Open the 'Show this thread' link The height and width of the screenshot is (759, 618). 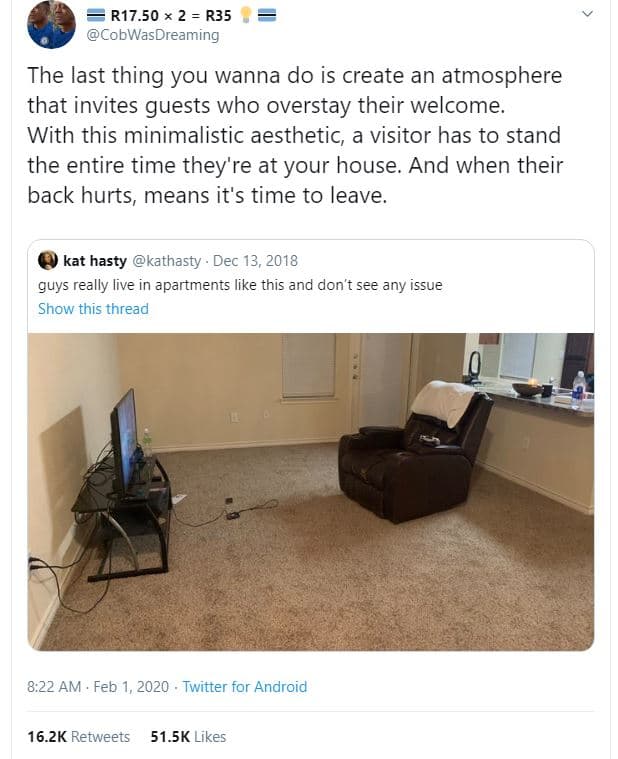pos(93,309)
